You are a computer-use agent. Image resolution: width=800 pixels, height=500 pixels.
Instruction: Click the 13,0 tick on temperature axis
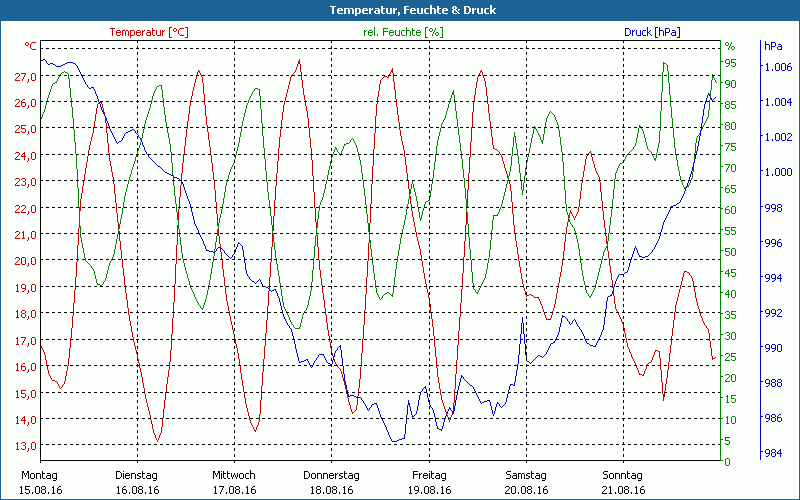[x=25, y=446]
